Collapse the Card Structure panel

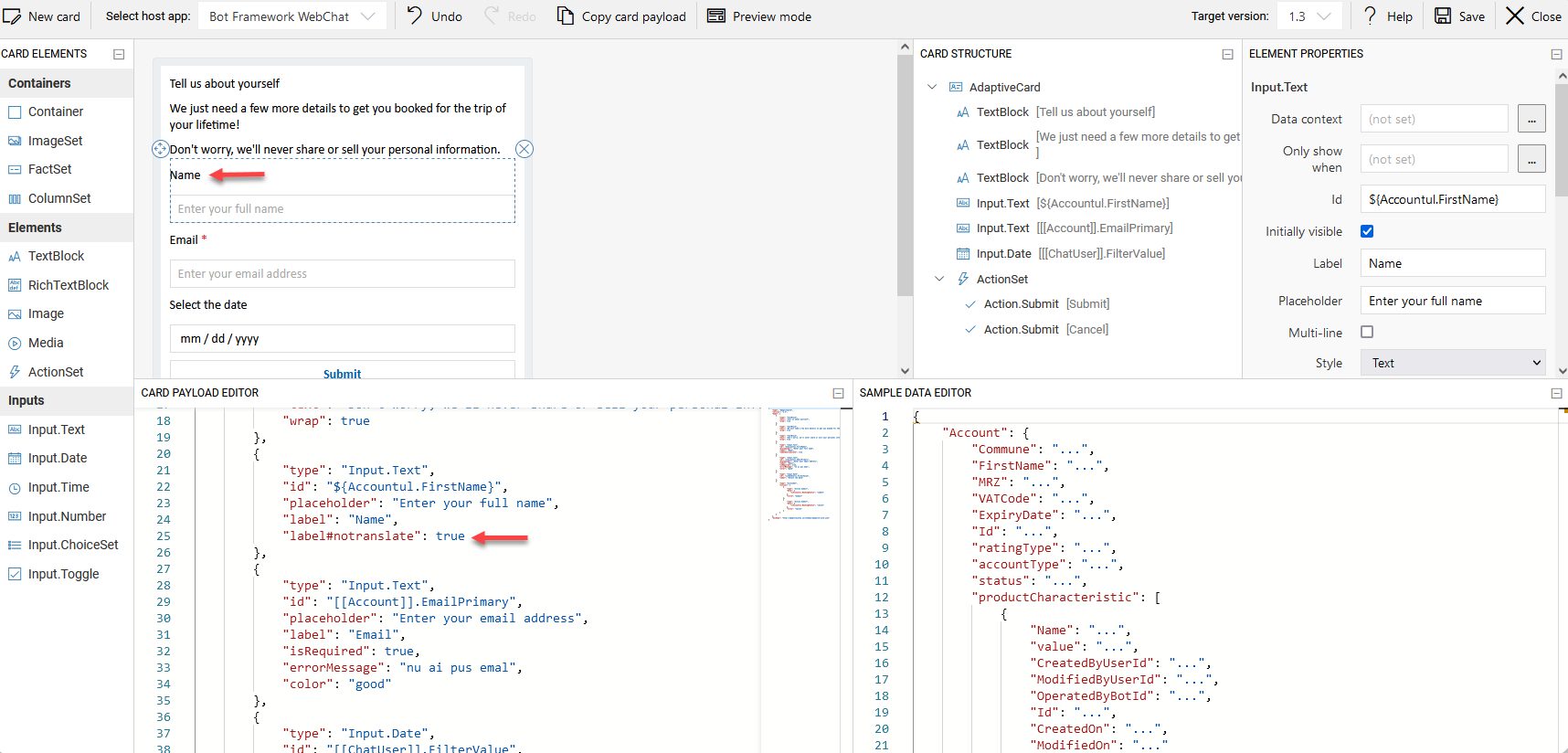[x=1227, y=54]
